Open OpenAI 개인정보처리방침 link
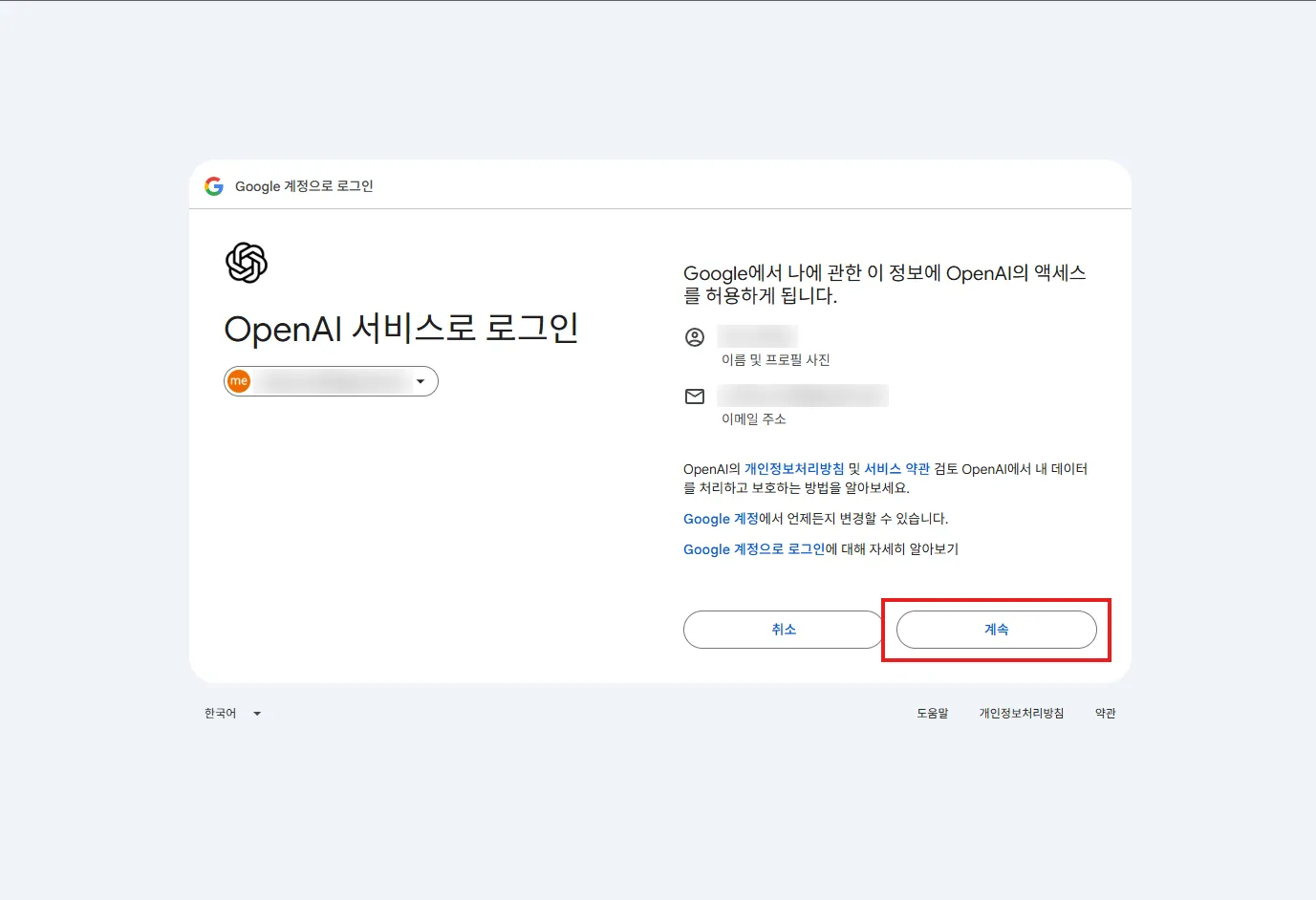This screenshot has width=1316, height=900. click(x=794, y=469)
